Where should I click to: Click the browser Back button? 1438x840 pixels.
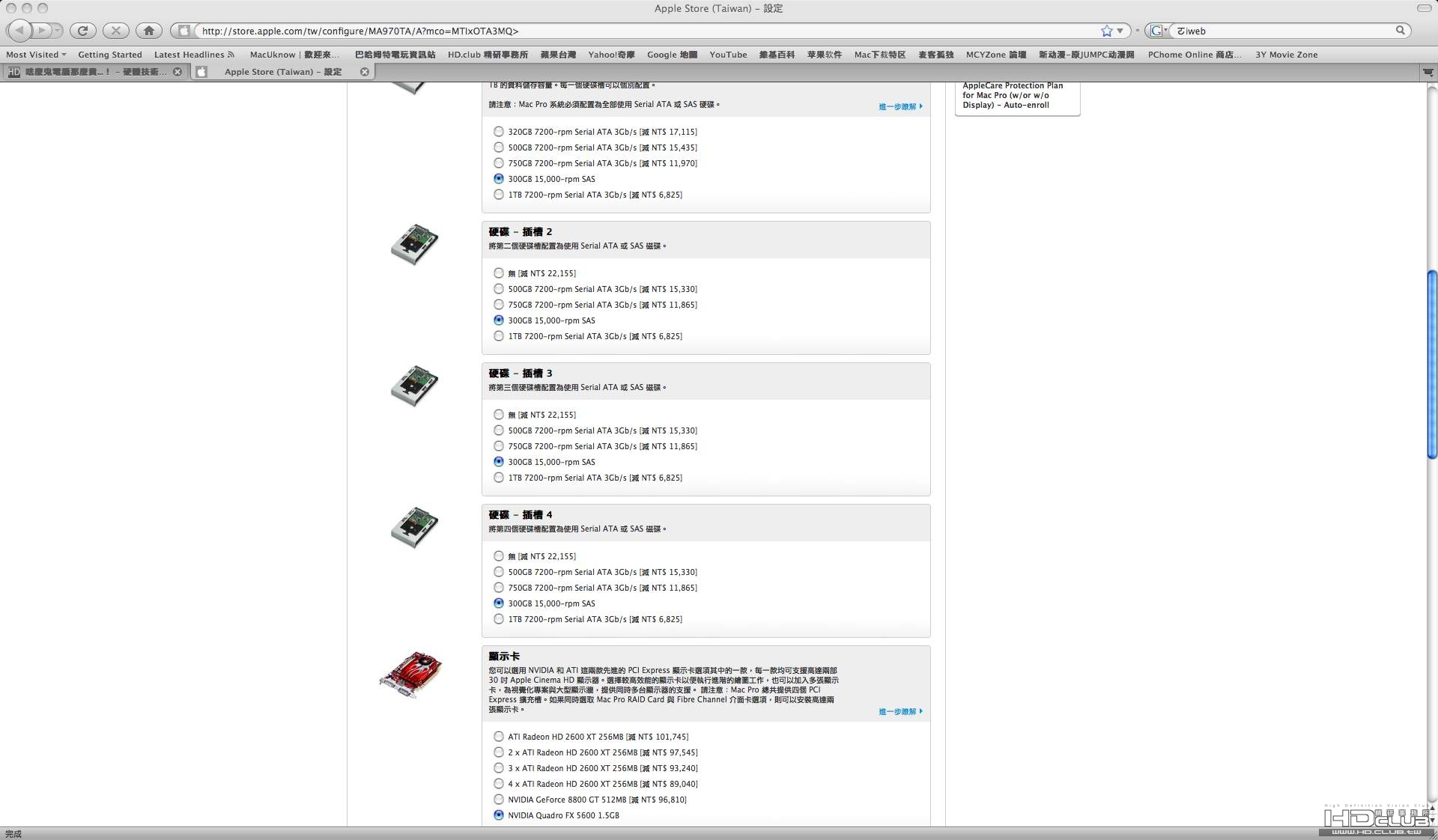[19, 31]
